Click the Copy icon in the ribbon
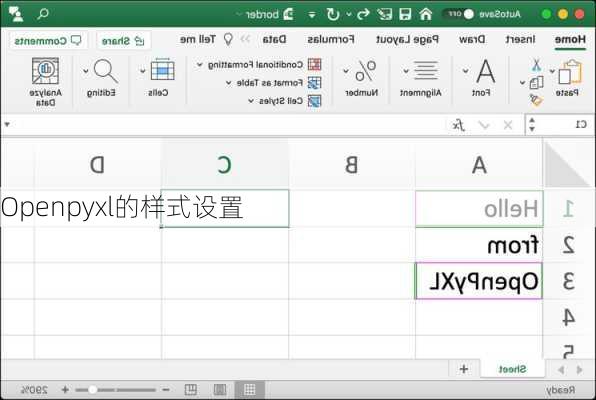596x400 pixels. (536, 83)
